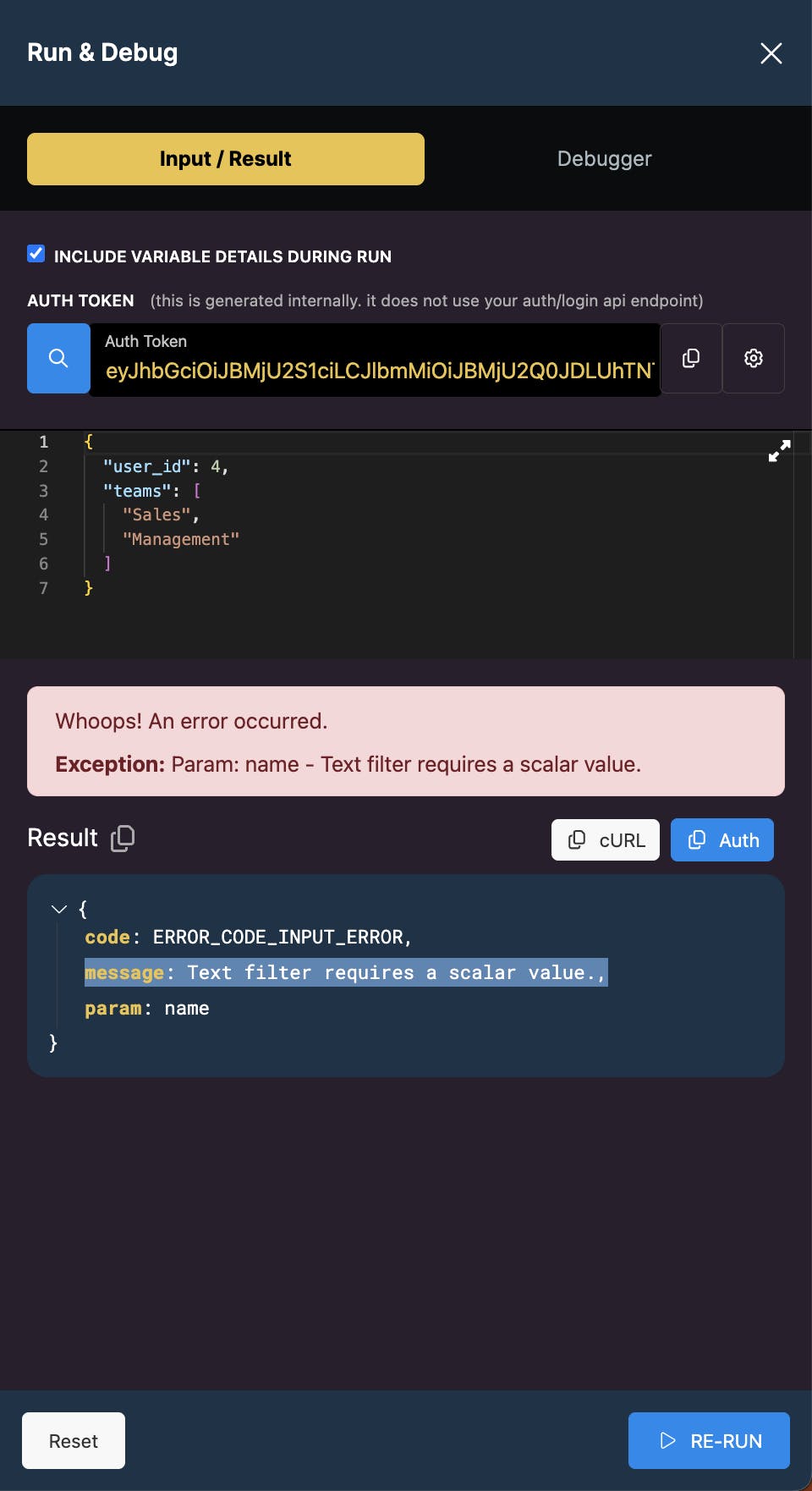Copy the Auth header via Auth button
The width and height of the screenshot is (812, 1491).
722,839
